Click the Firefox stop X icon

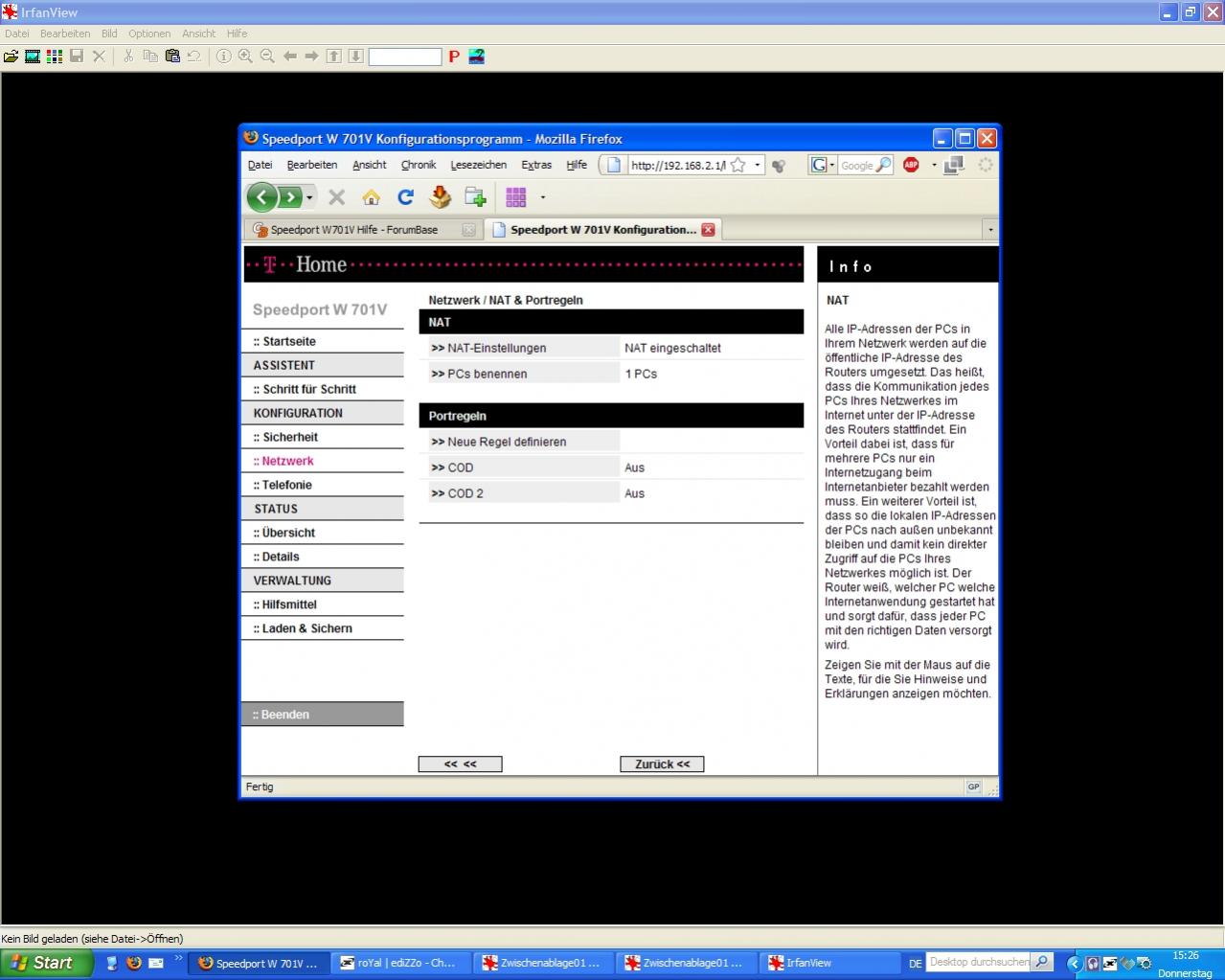[336, 197]
